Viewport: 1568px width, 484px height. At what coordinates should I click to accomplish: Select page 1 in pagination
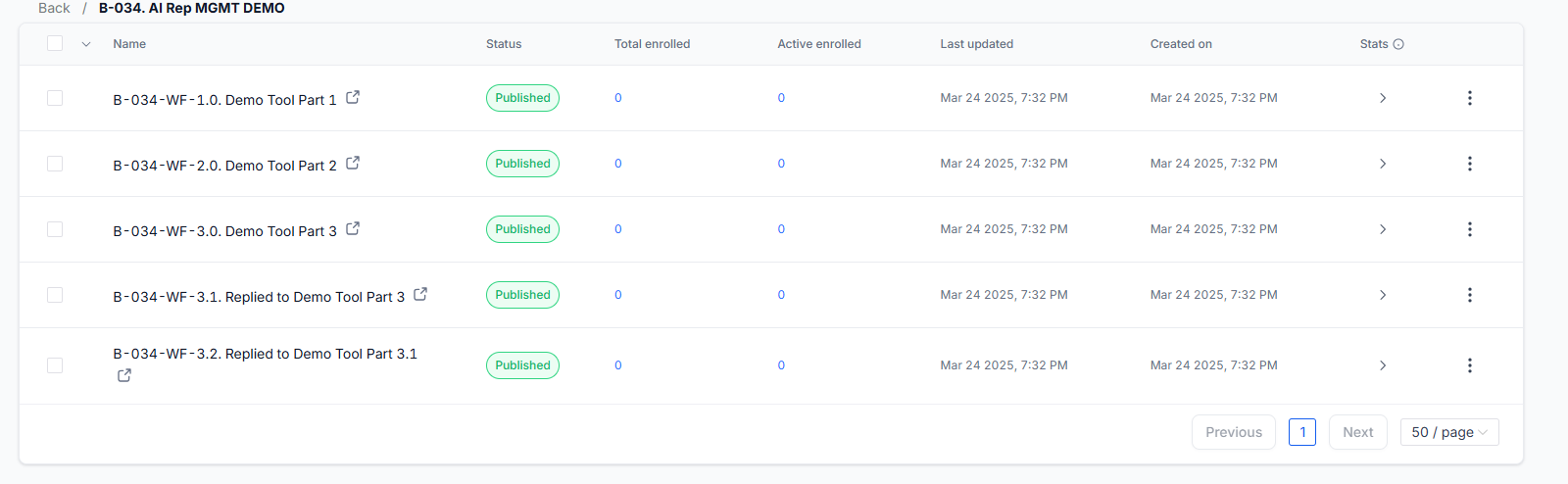tap(1302, 432)
